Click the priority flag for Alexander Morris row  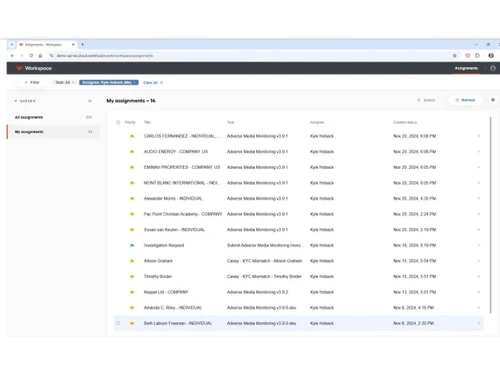132,199
